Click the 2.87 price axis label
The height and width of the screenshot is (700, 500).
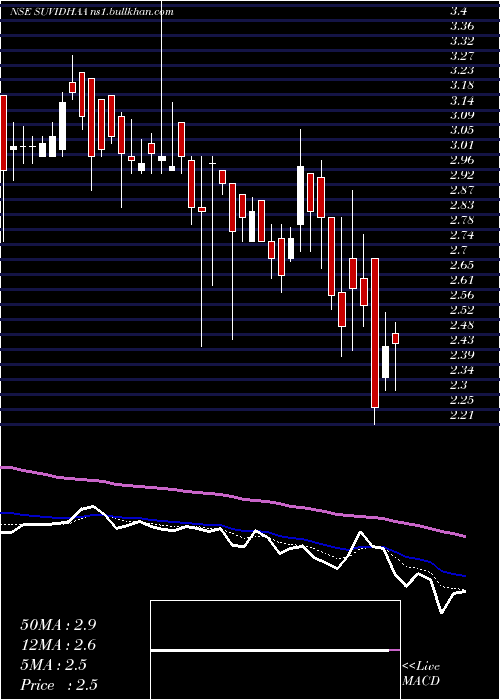pyautogui.click(x=462, y=190)
